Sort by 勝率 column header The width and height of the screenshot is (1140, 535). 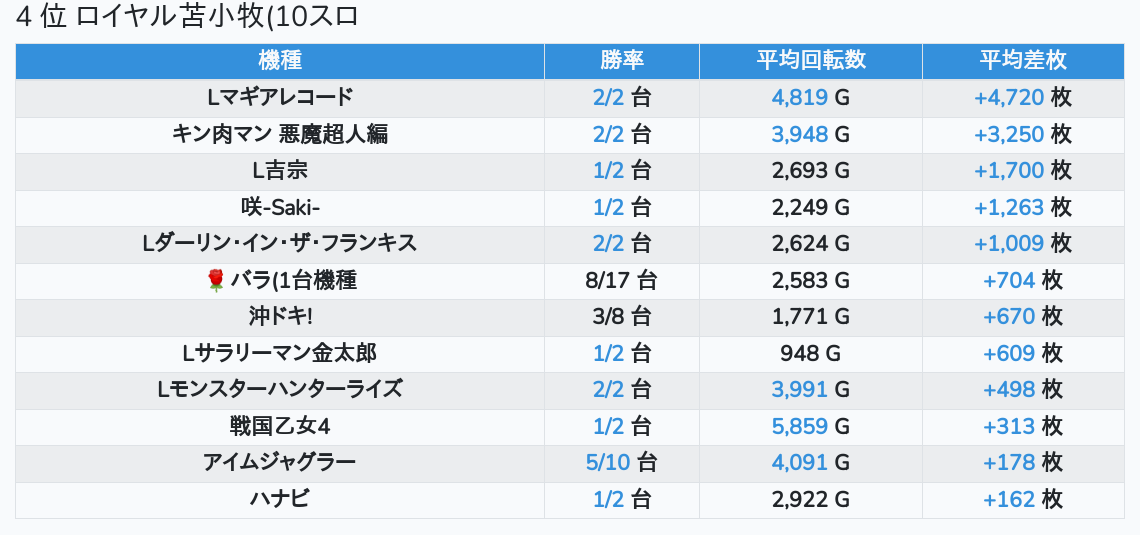coord(621,60)
